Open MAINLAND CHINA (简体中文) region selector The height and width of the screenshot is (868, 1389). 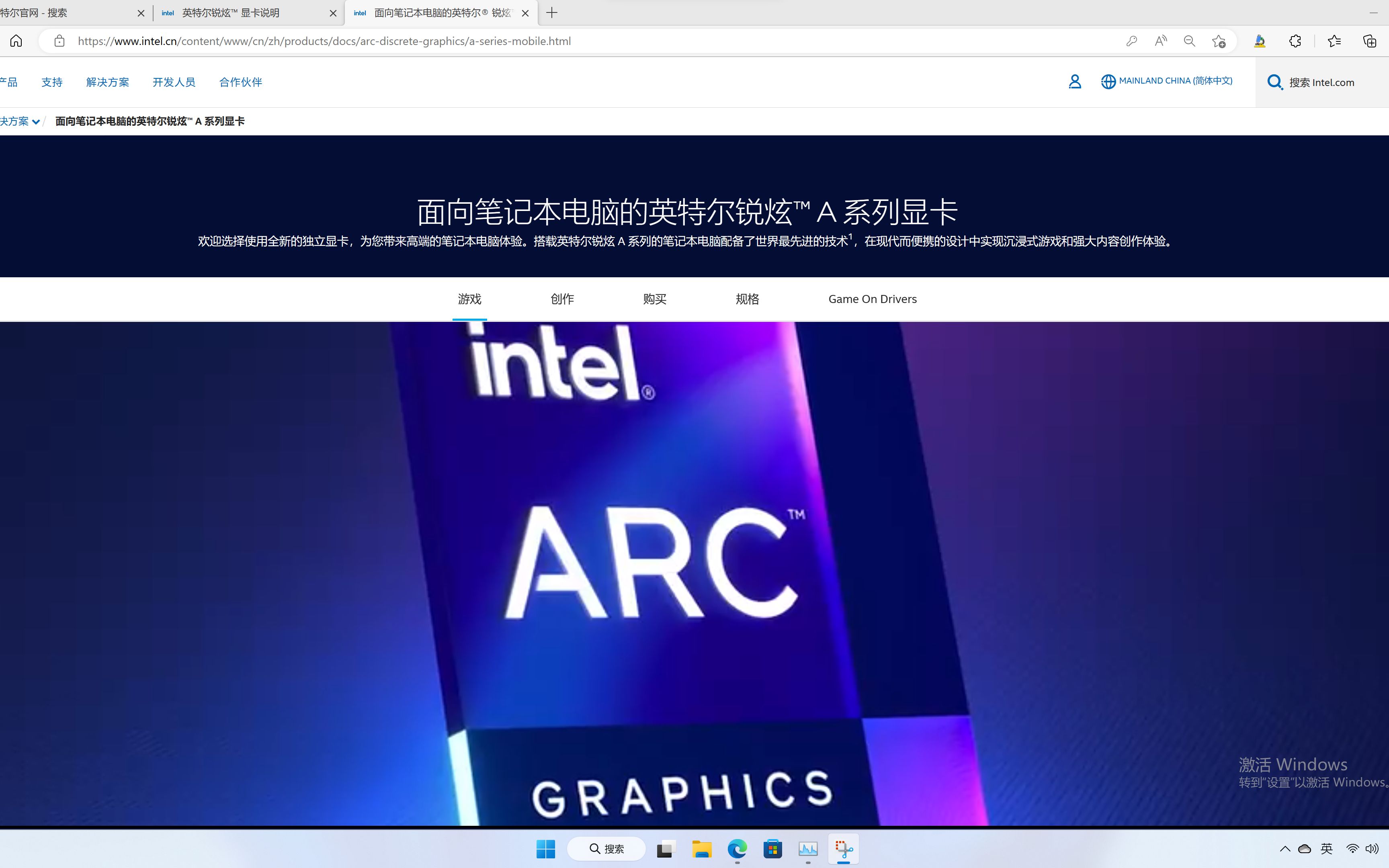[1166, 81]
